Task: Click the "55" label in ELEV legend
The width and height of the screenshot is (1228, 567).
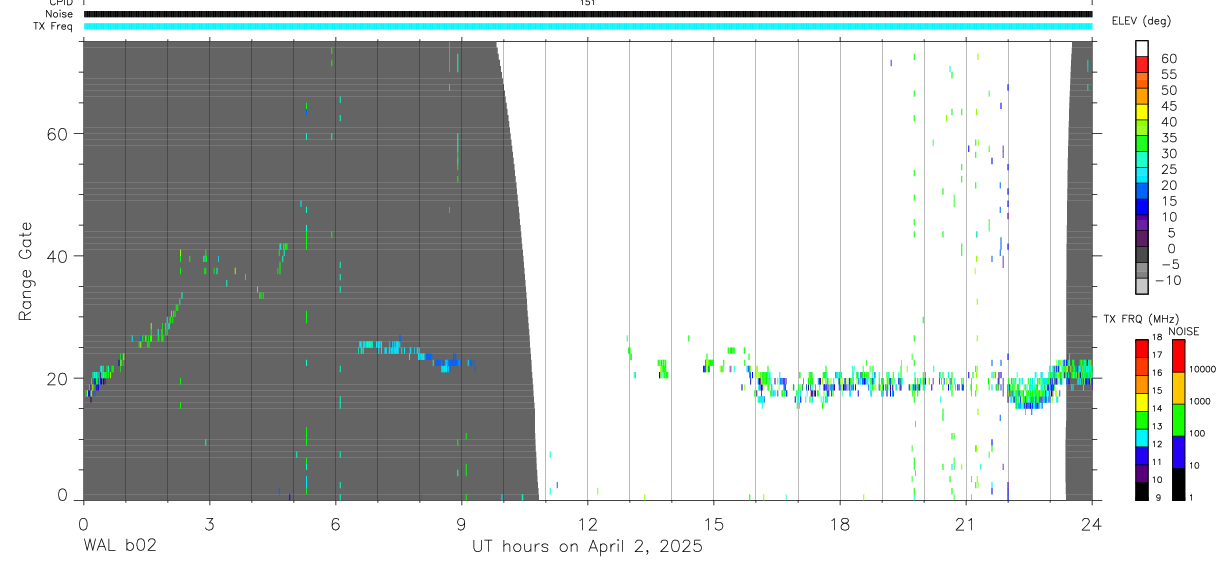Action: (x=1168, y=74)
